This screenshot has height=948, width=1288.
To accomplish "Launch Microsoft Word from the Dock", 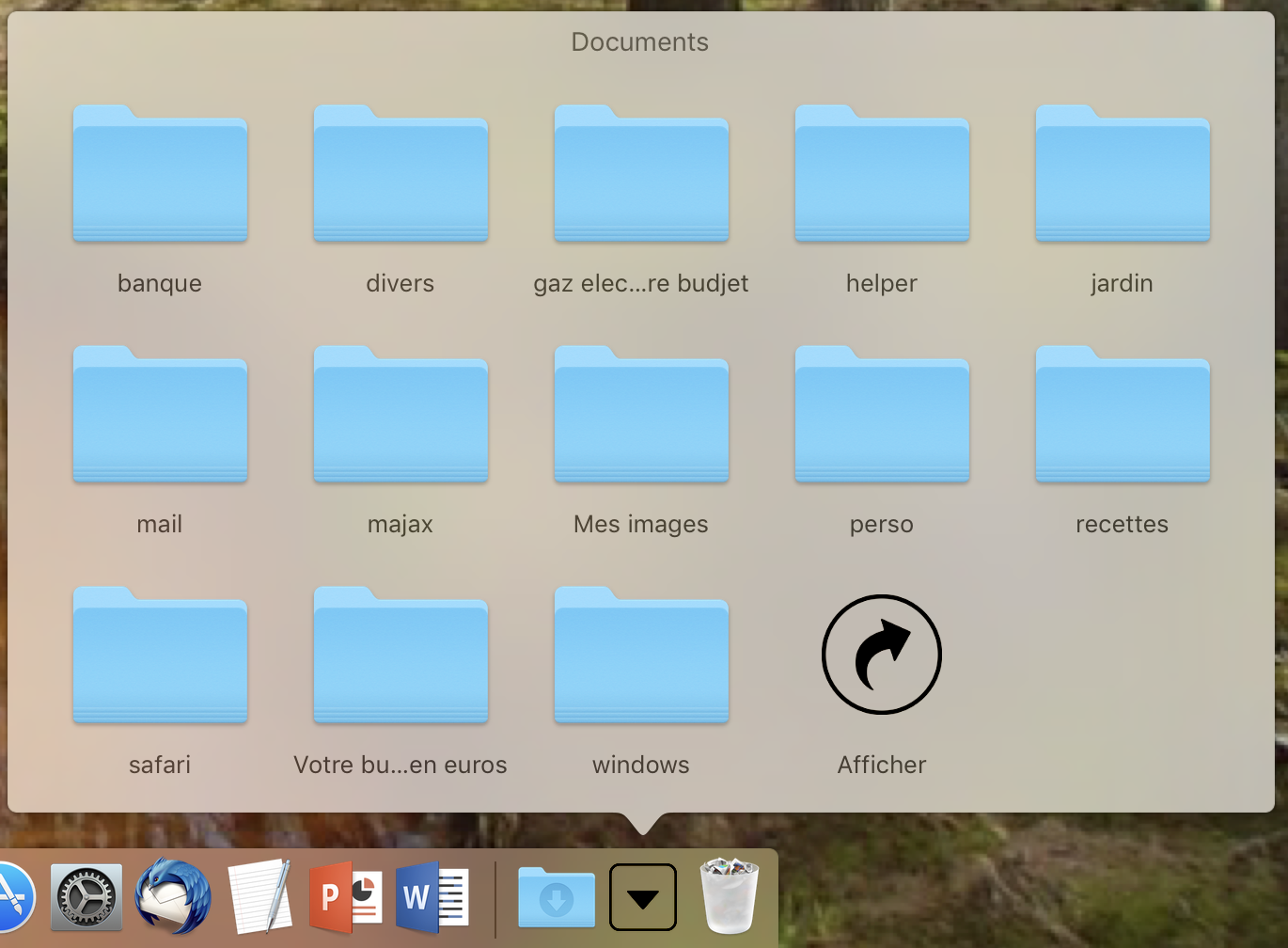I will click(432, 897).
